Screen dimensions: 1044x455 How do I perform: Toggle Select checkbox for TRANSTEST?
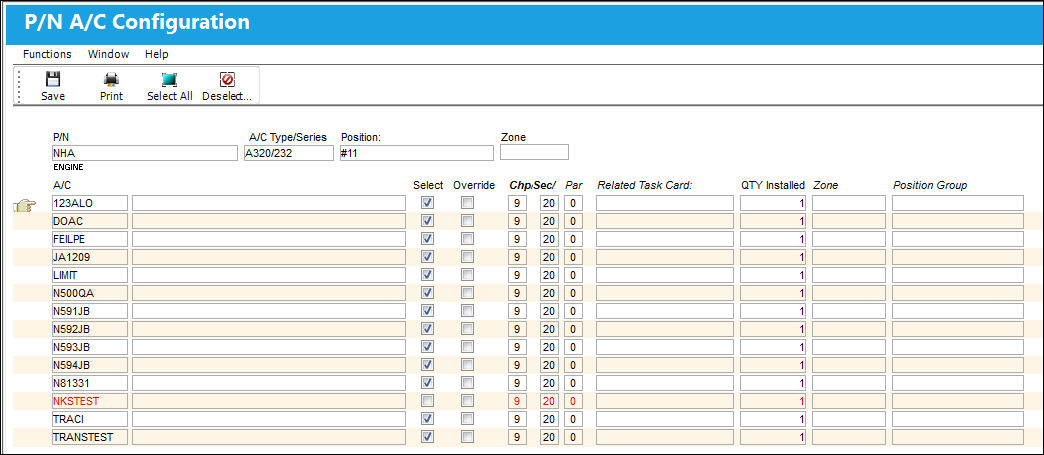point(428,437)
